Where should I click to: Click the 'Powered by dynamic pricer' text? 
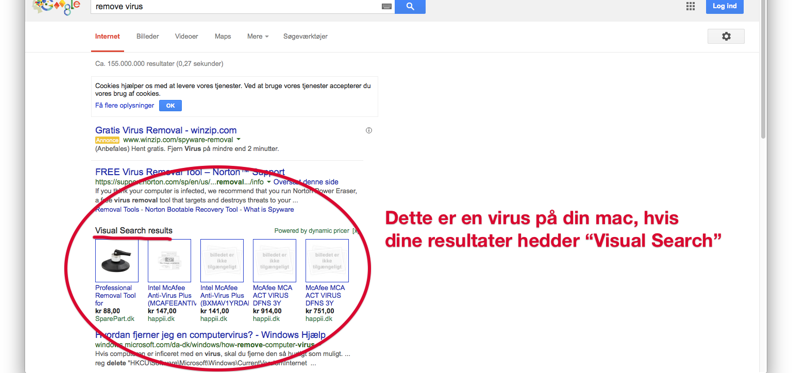(x=312, y=230)
